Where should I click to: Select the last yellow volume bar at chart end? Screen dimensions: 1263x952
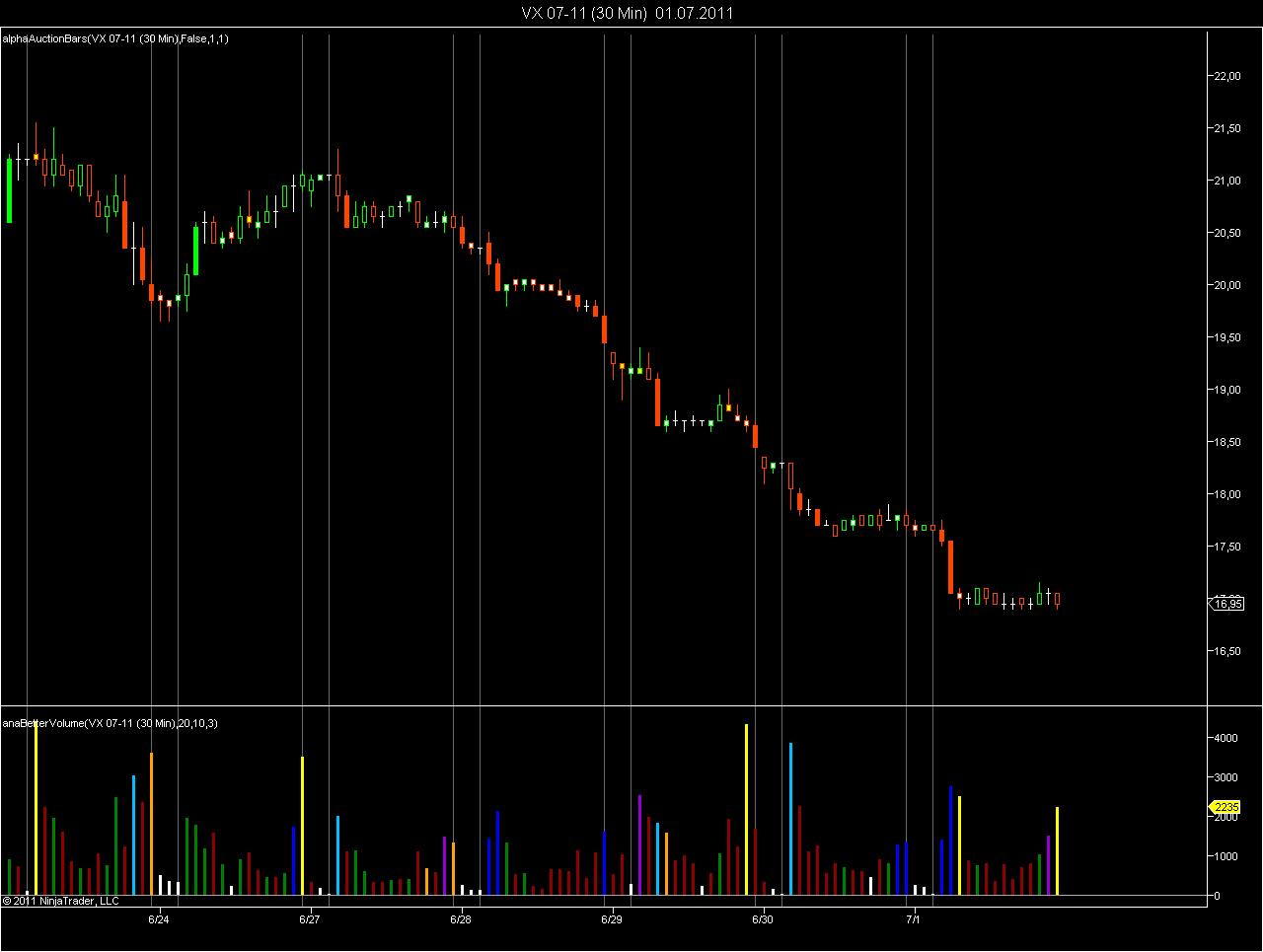click(1057, 851)
